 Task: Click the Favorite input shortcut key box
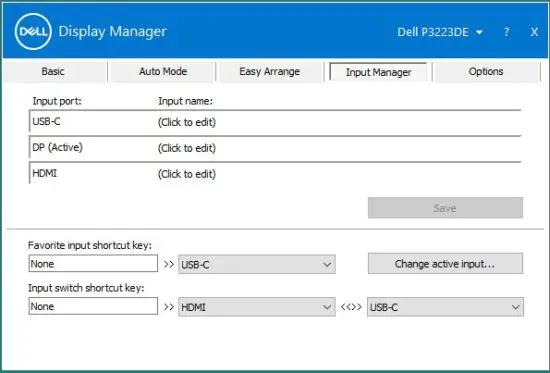93,264
